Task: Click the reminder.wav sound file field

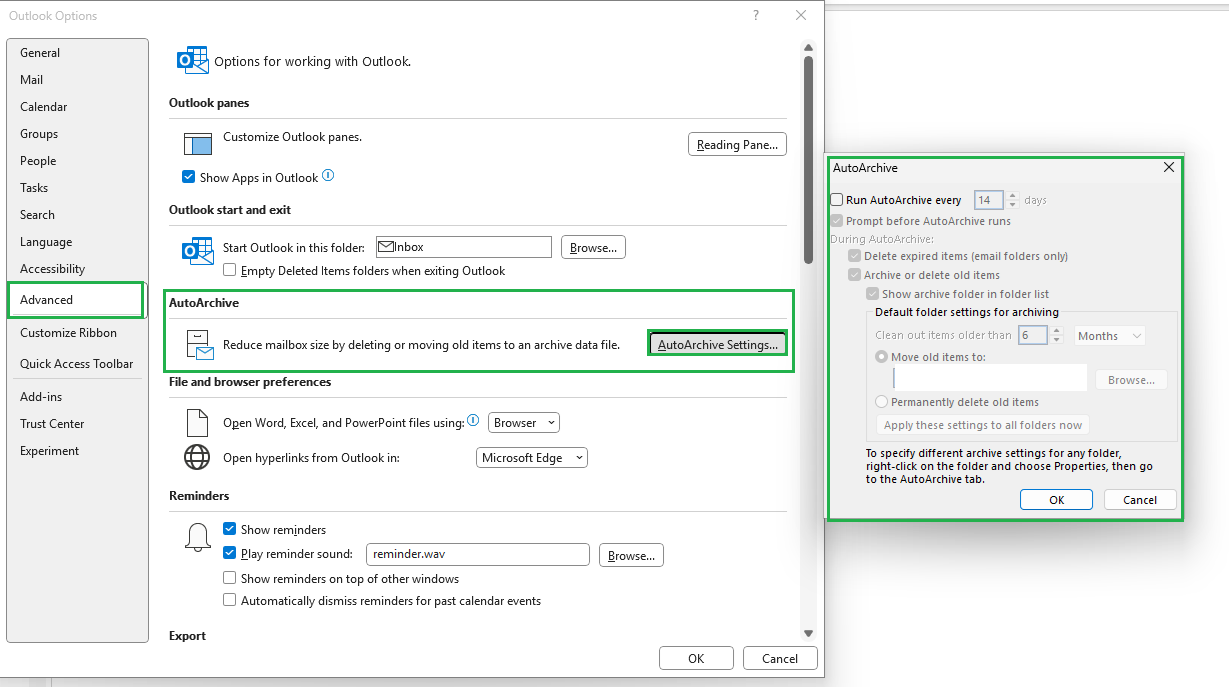Action: click(478, 554)
